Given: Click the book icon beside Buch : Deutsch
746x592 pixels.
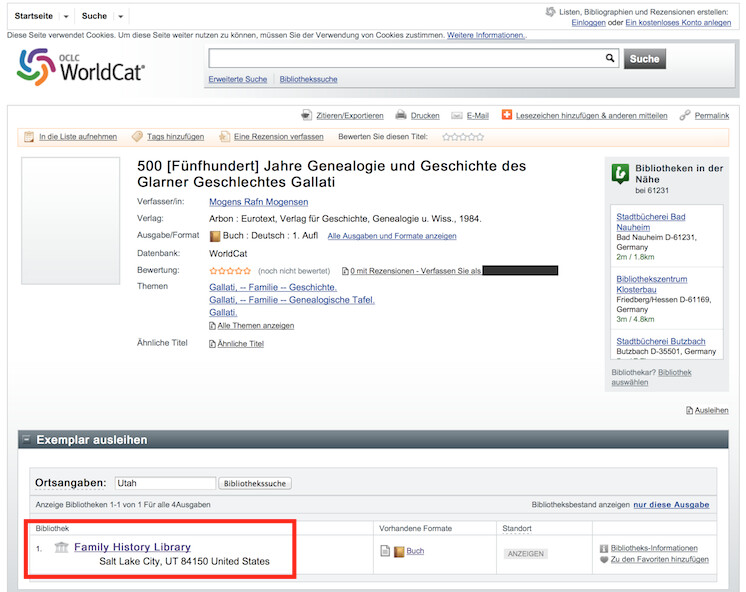Looking at the screenshot, I should pyautogui.click(x=215, y=236).
